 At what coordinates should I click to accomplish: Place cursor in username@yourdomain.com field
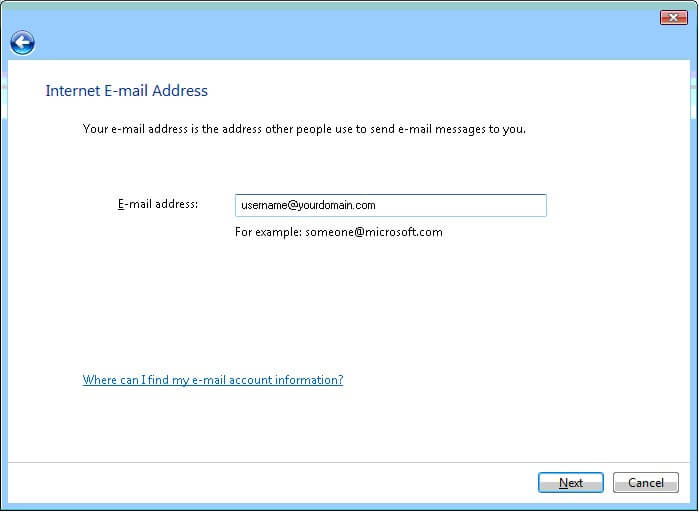(x=391, y=205)
